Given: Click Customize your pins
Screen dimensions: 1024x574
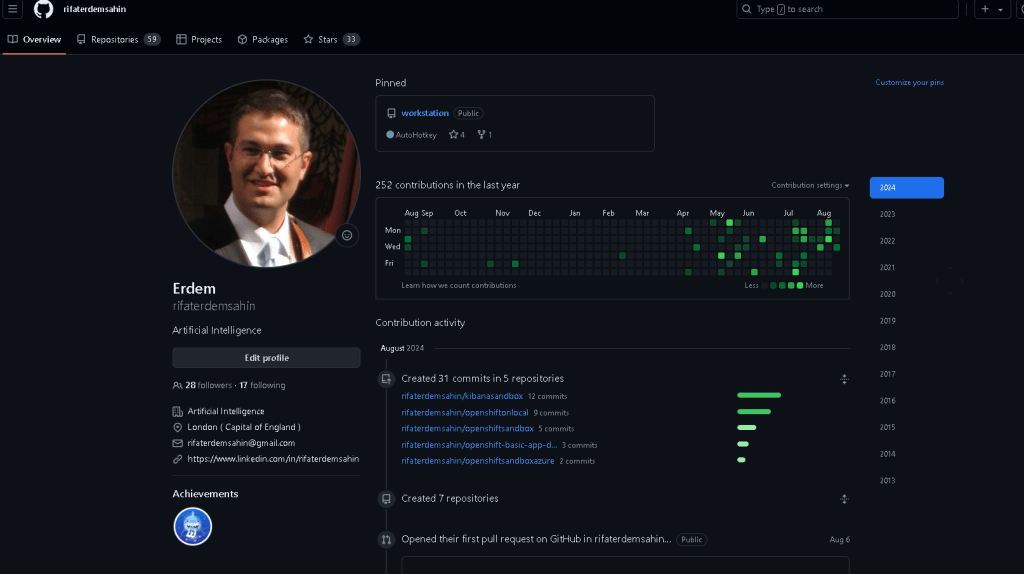Looking at the screenshot, I should click(909, 82).
